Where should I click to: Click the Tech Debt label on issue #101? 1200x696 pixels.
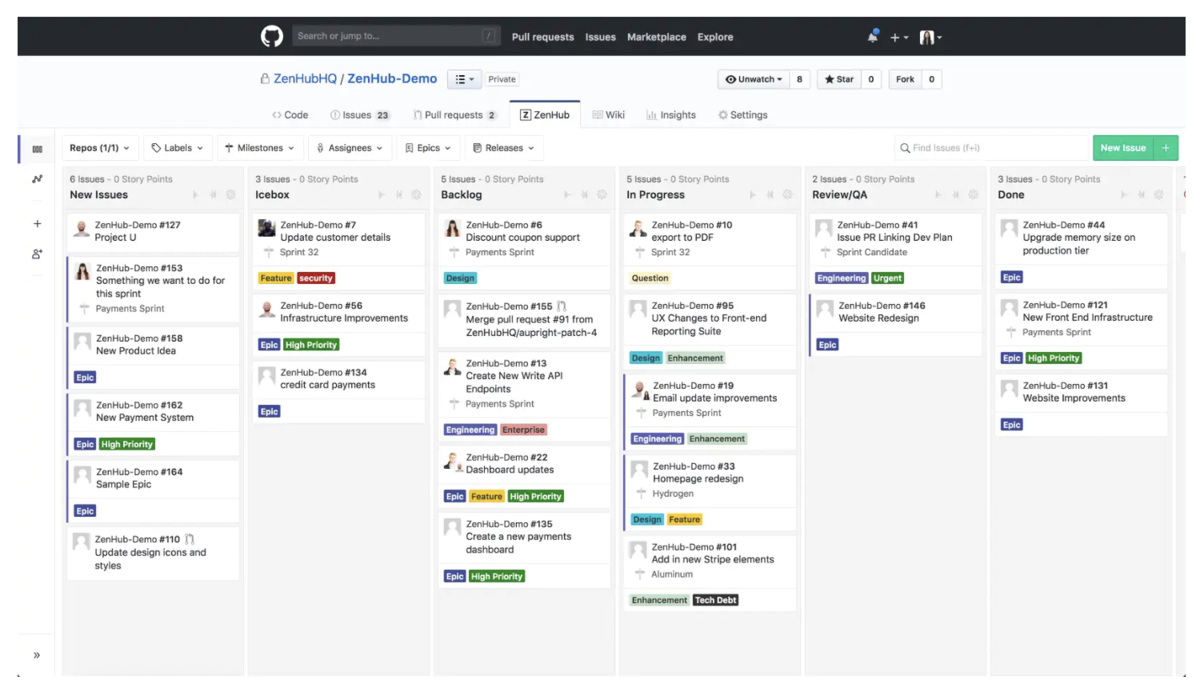click(x=716, y=600)
